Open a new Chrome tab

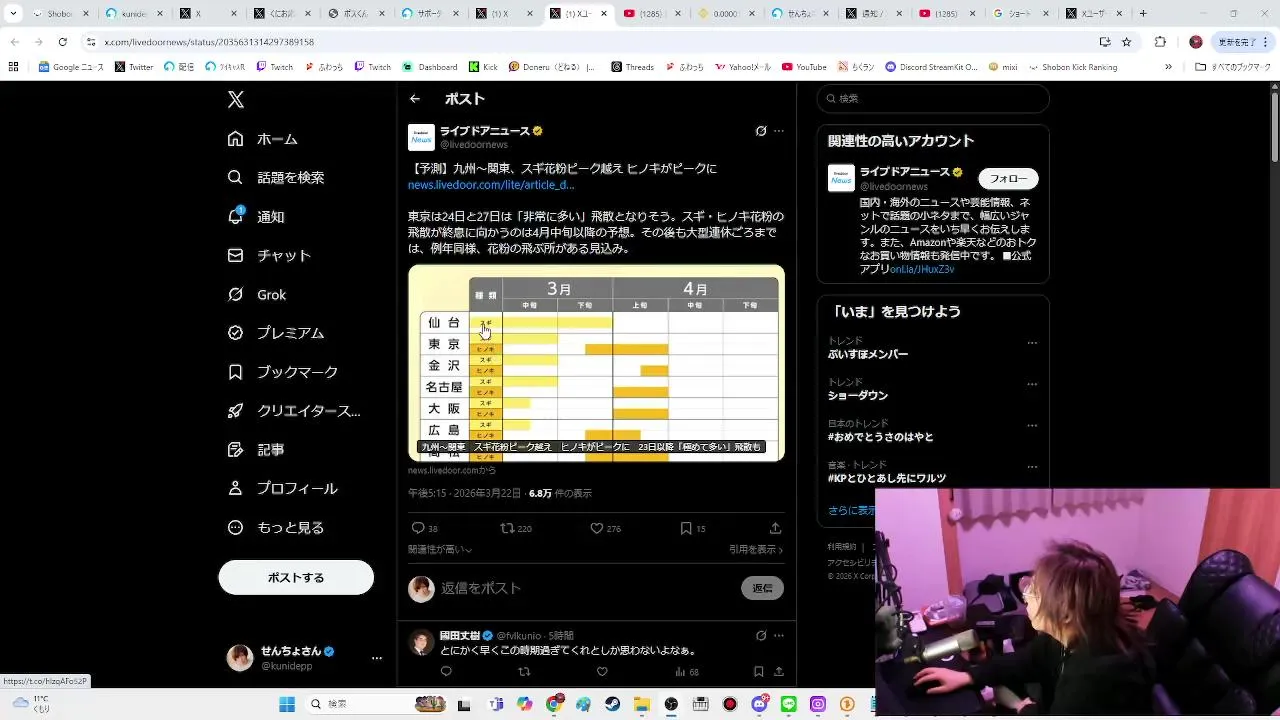coord(1143,14)
